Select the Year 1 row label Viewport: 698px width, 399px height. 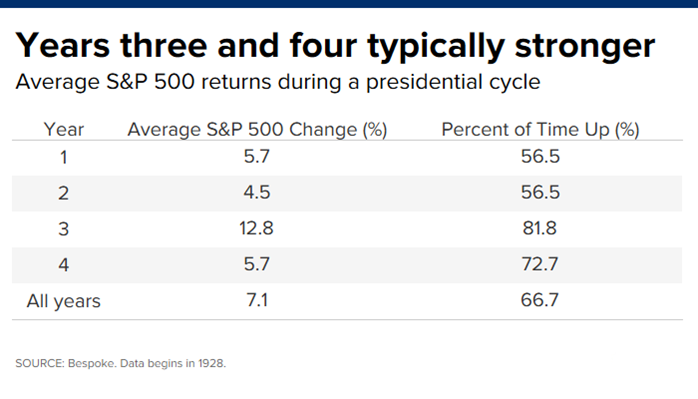[x=64, y=157]
